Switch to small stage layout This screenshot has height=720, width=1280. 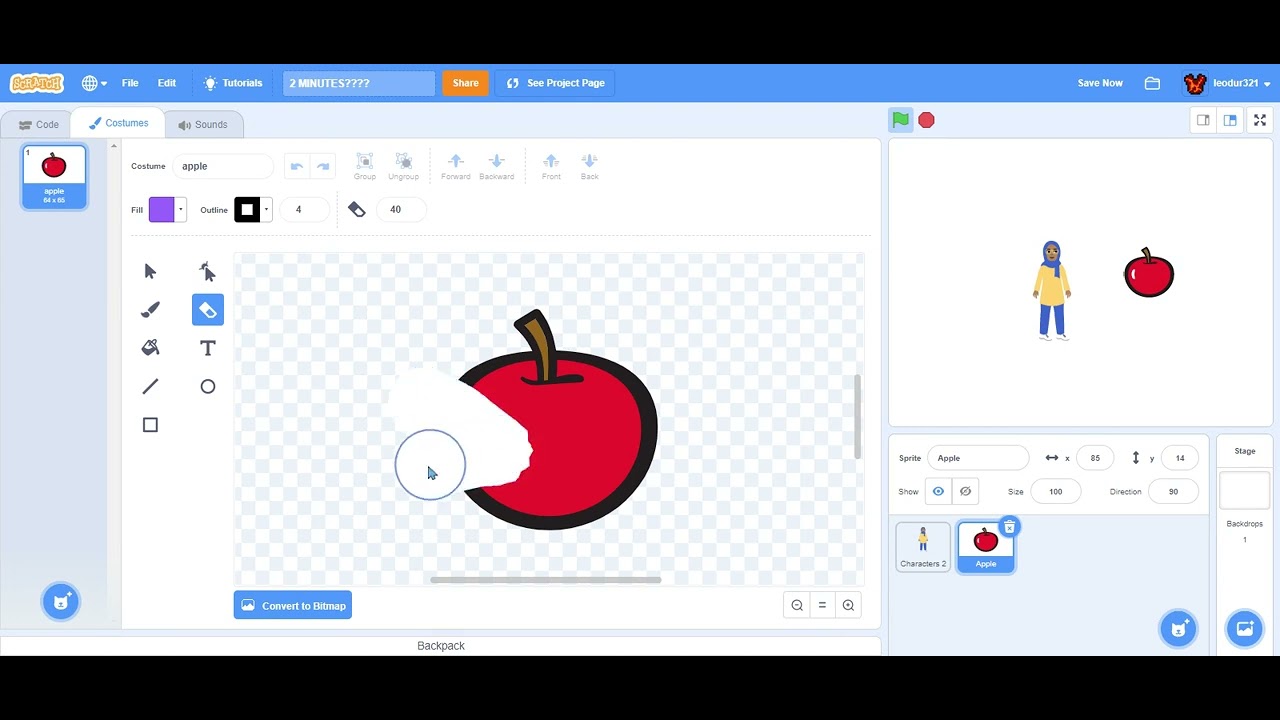[1203, 120]
